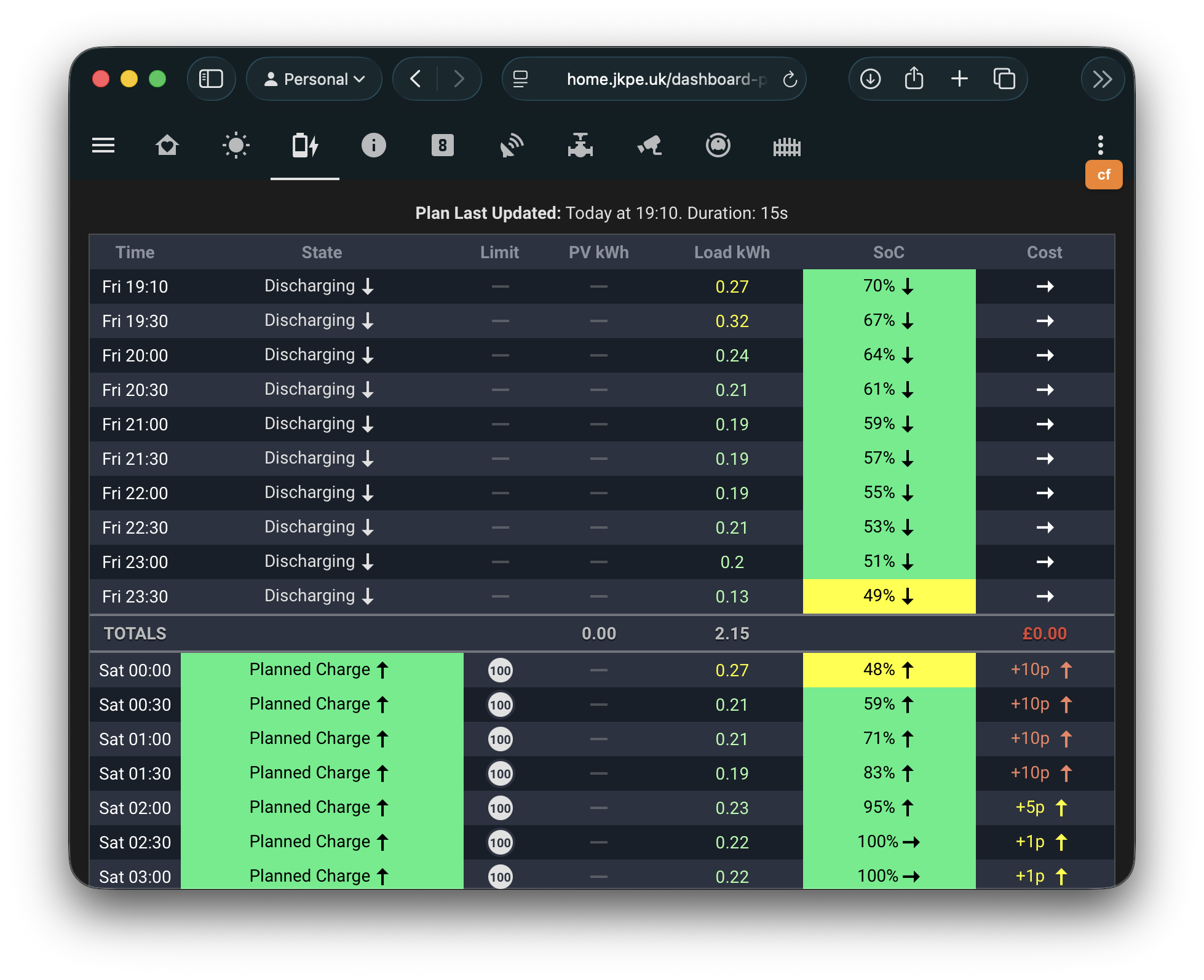
Task: Toggle the Safari sidebar panel
Action: click(x=211, y=79)
